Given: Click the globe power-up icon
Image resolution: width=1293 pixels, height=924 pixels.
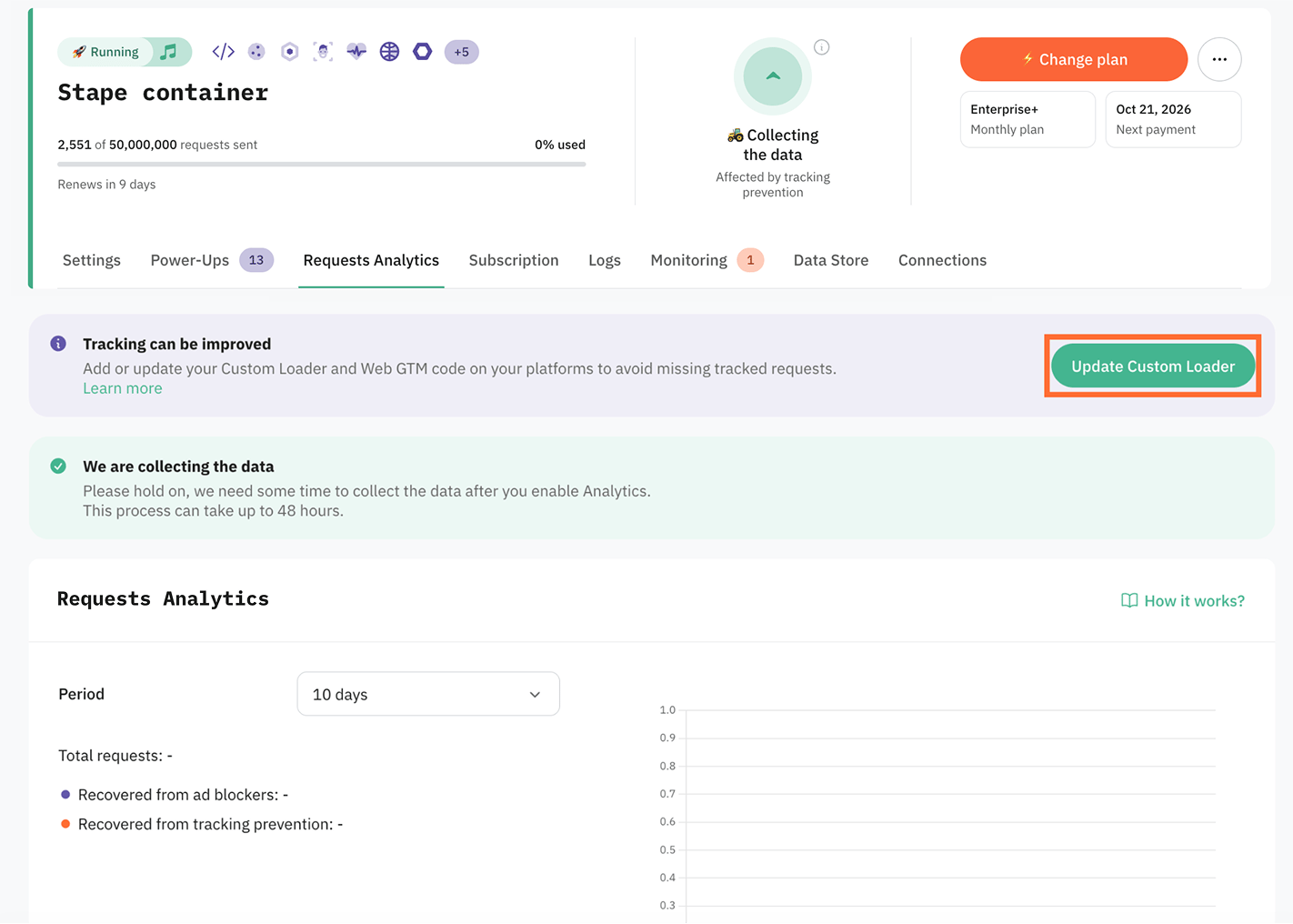Looking at the screenshot, I should (x=389, y=52).
